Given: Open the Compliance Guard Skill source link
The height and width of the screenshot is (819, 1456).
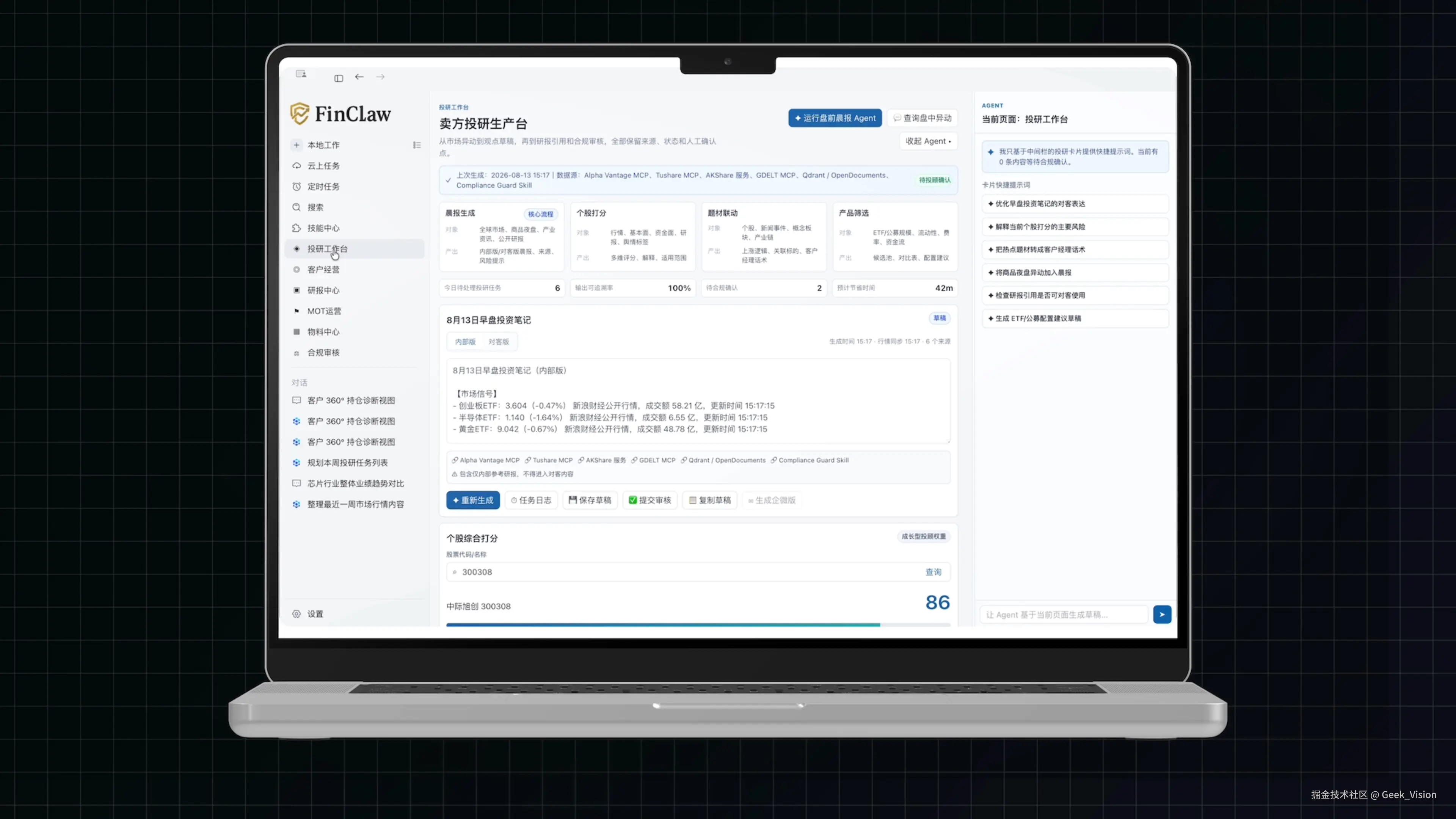Looking at the screenshot, I should 810,460.
